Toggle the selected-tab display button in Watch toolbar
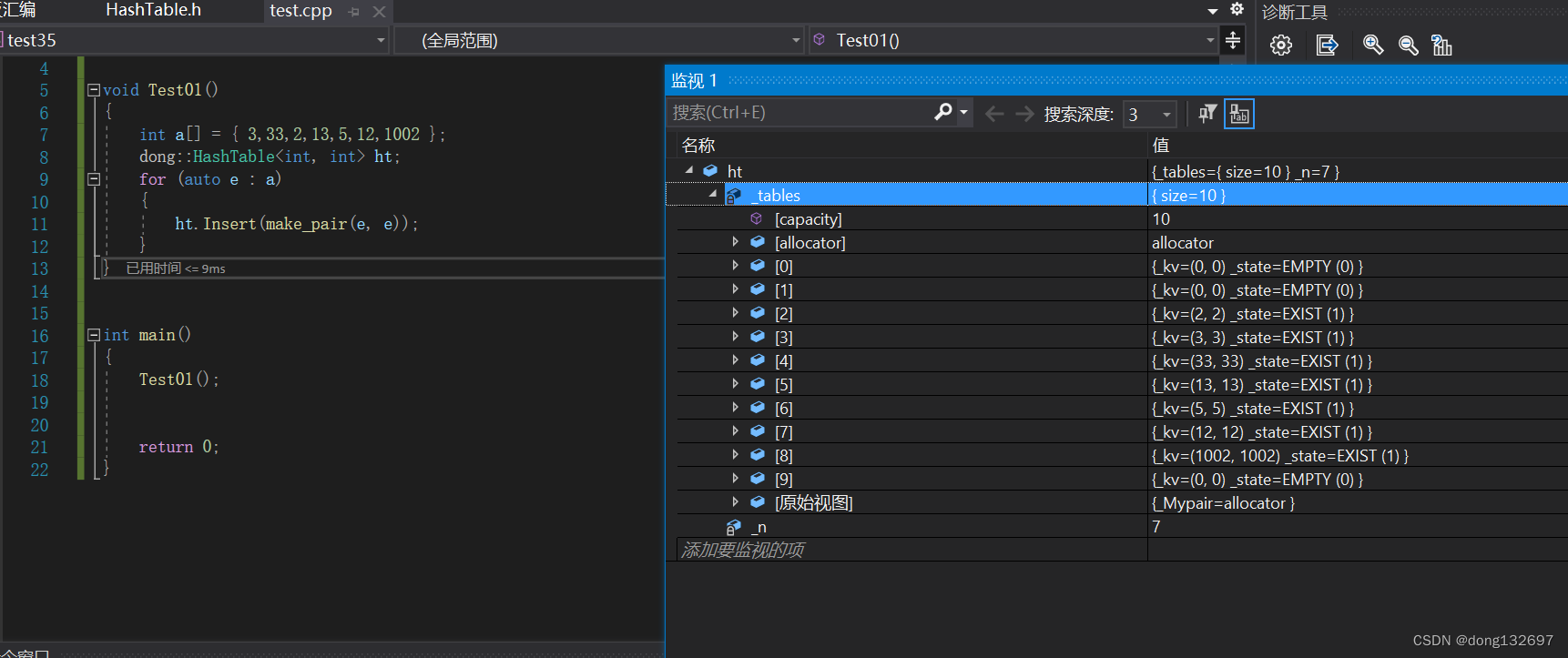Image resolution: width=1568 pixels, height=658 pixels. click(1239, 114)
